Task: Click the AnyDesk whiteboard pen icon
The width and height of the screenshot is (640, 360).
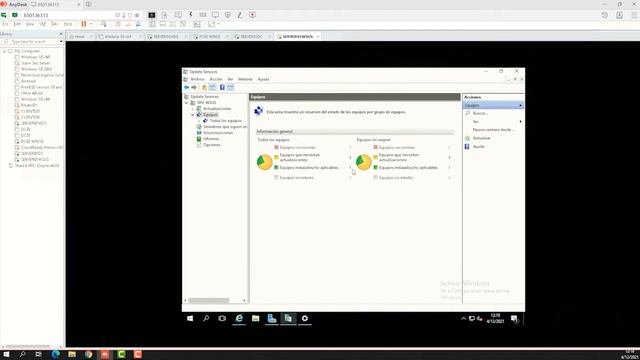Action: [x=240, y=15]
